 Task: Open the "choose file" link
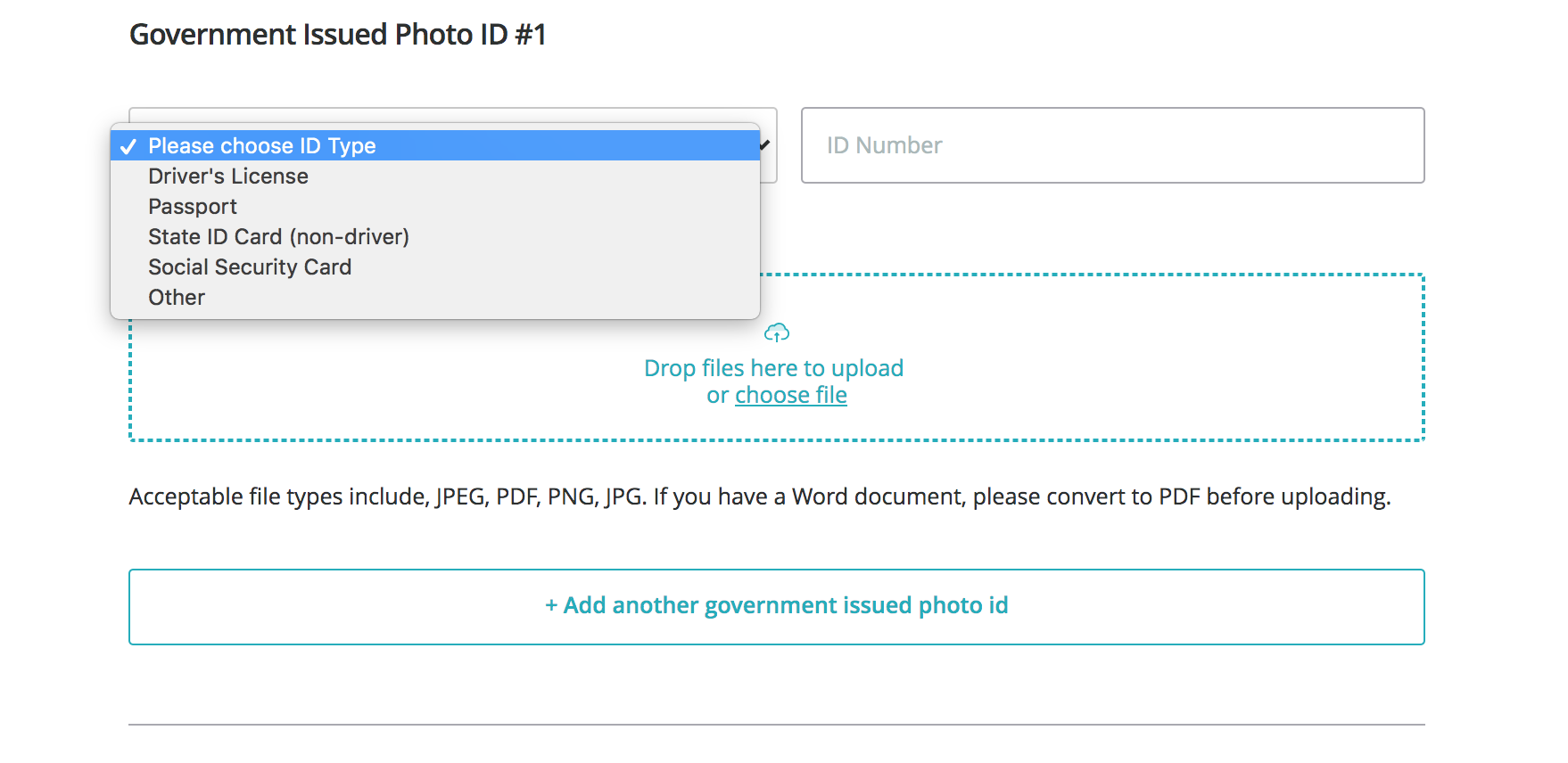pyautogui.click(x=790, y=395)
